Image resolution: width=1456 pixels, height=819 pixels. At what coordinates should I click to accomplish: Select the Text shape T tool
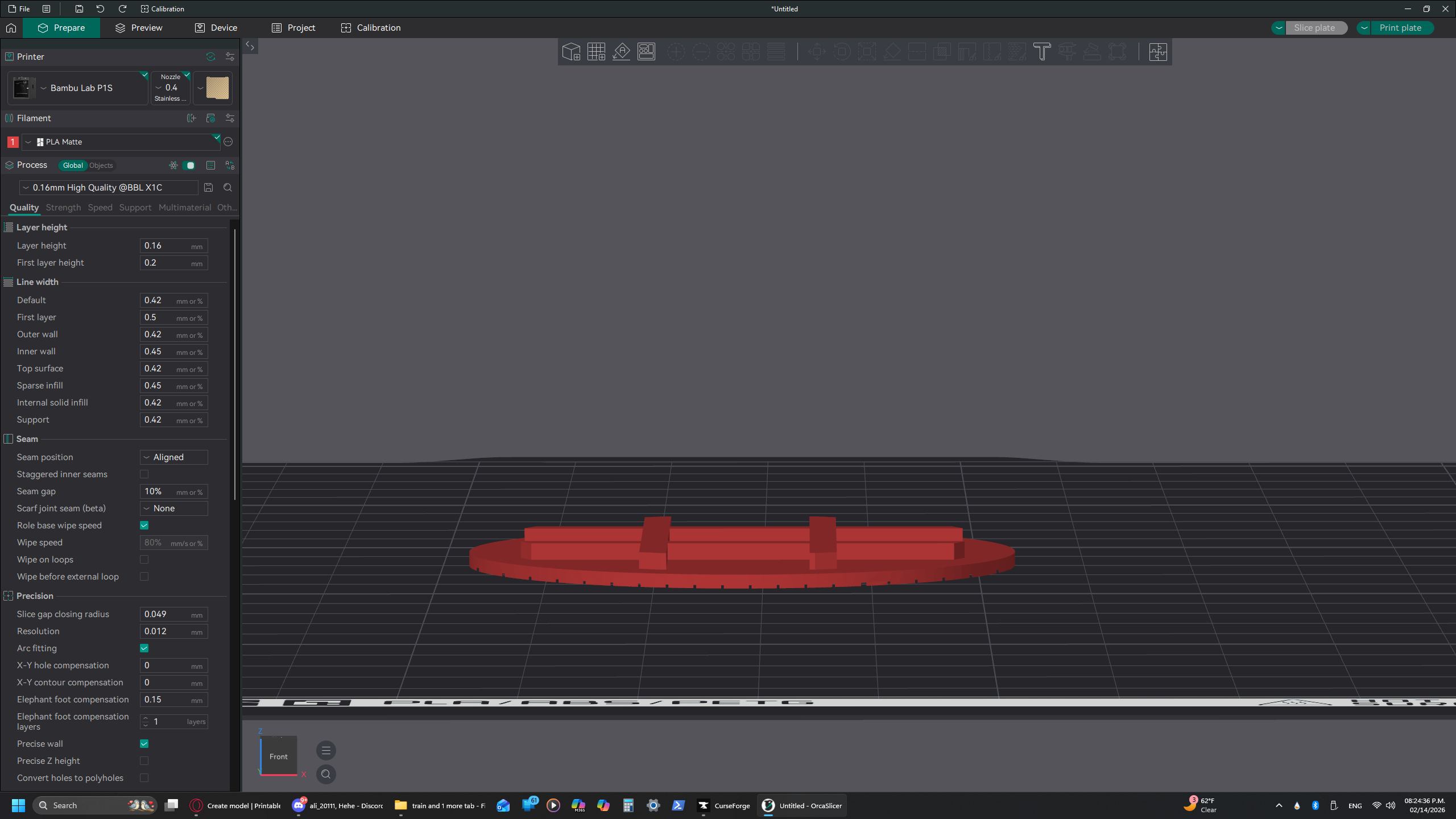pos(1042,52)
